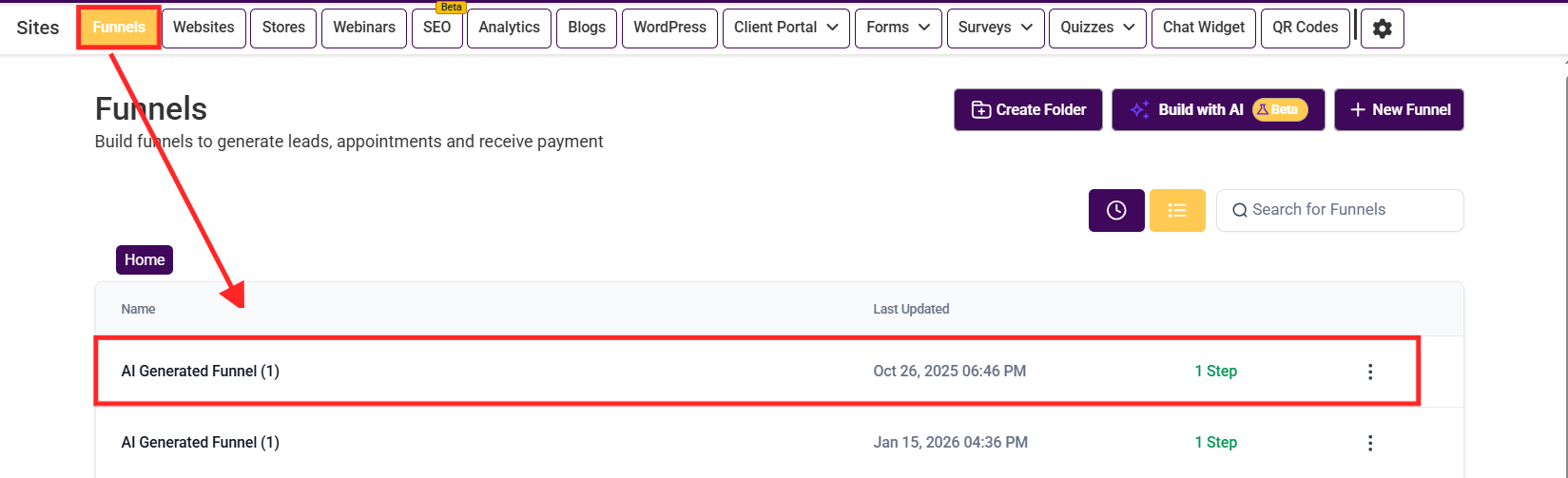Click the sparkle icon on Build with AI
Screen dimensions: 1568x478
(1139, 110)
